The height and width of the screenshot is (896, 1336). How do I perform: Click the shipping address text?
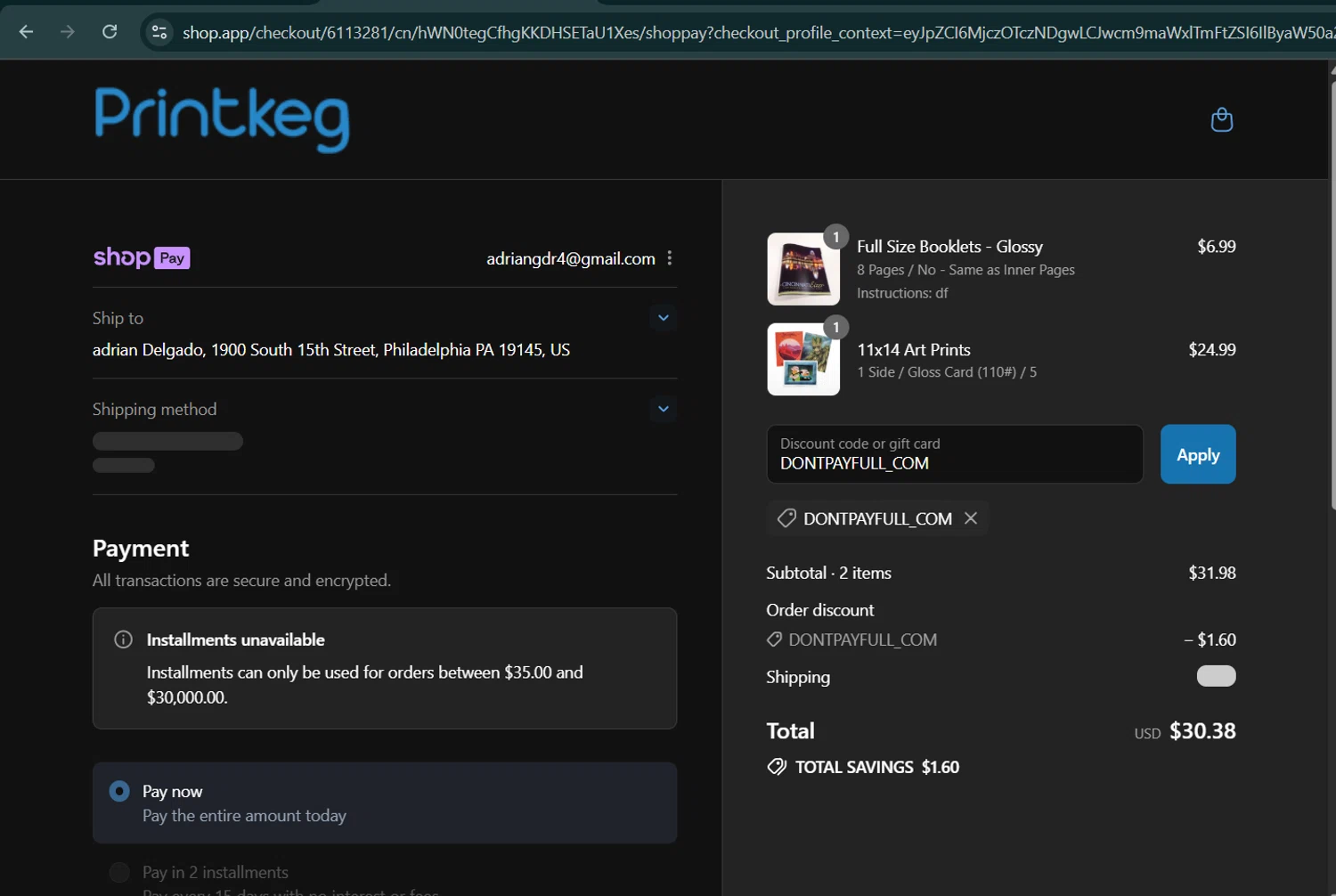click(x=331, y=350)
